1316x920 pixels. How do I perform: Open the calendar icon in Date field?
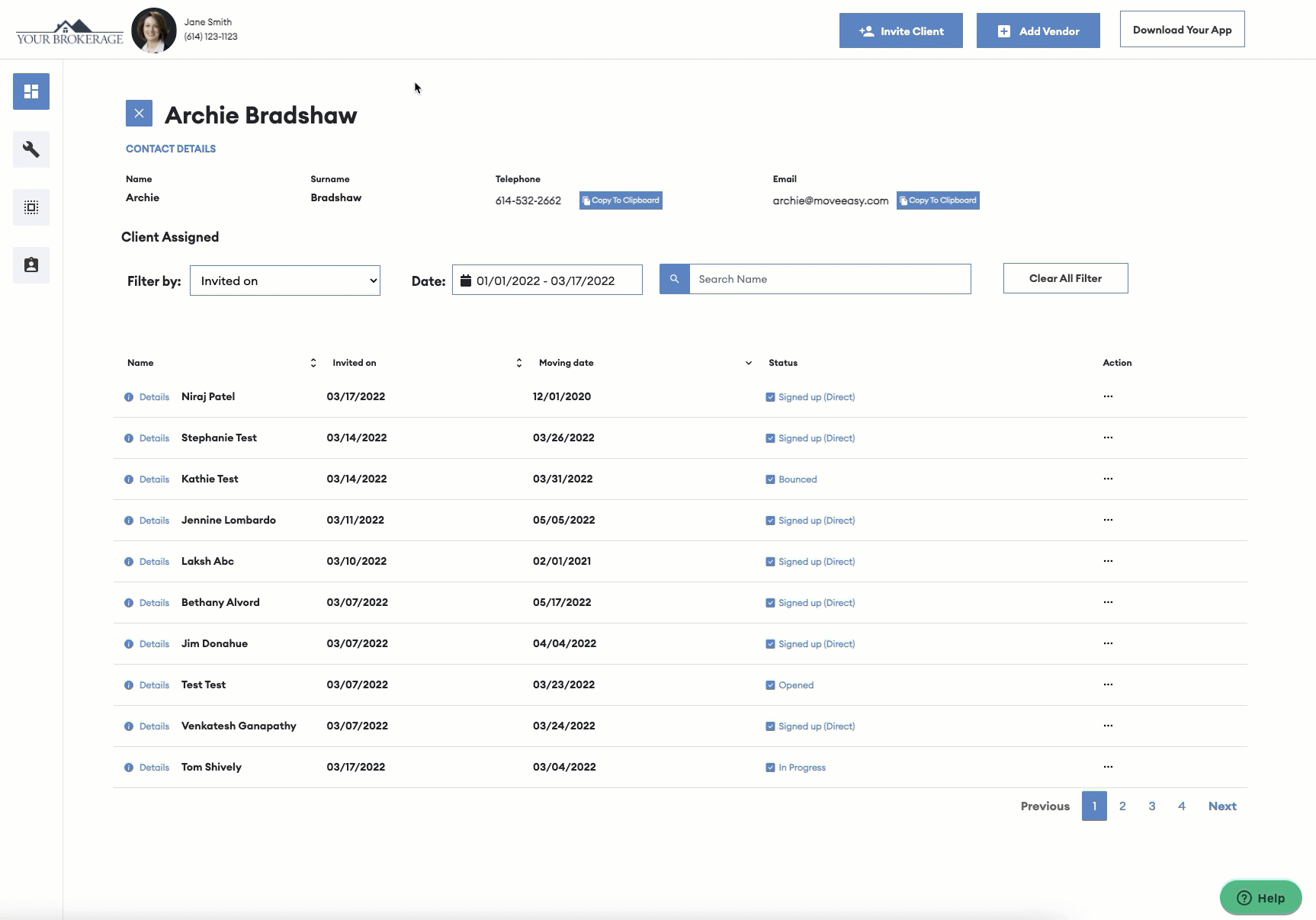click(466, 280)
